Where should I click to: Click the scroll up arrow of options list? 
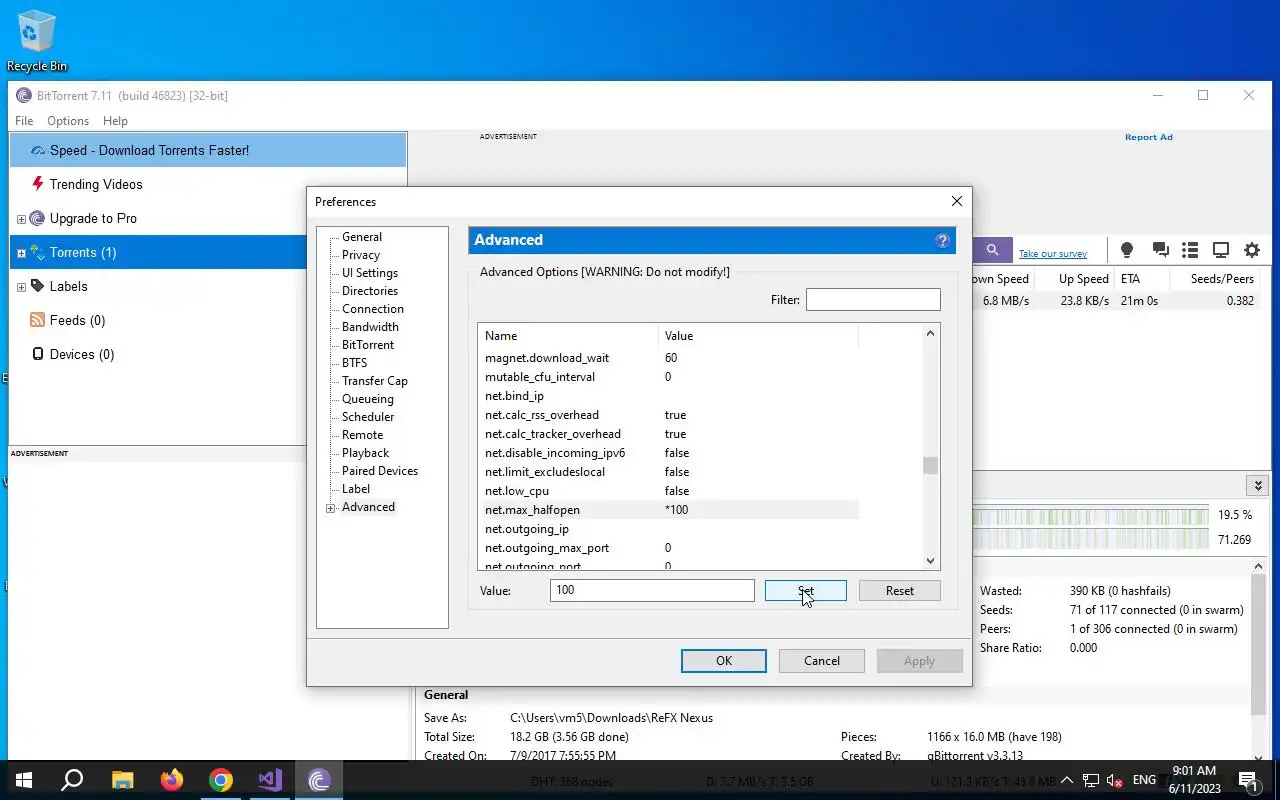click(930, 333)
